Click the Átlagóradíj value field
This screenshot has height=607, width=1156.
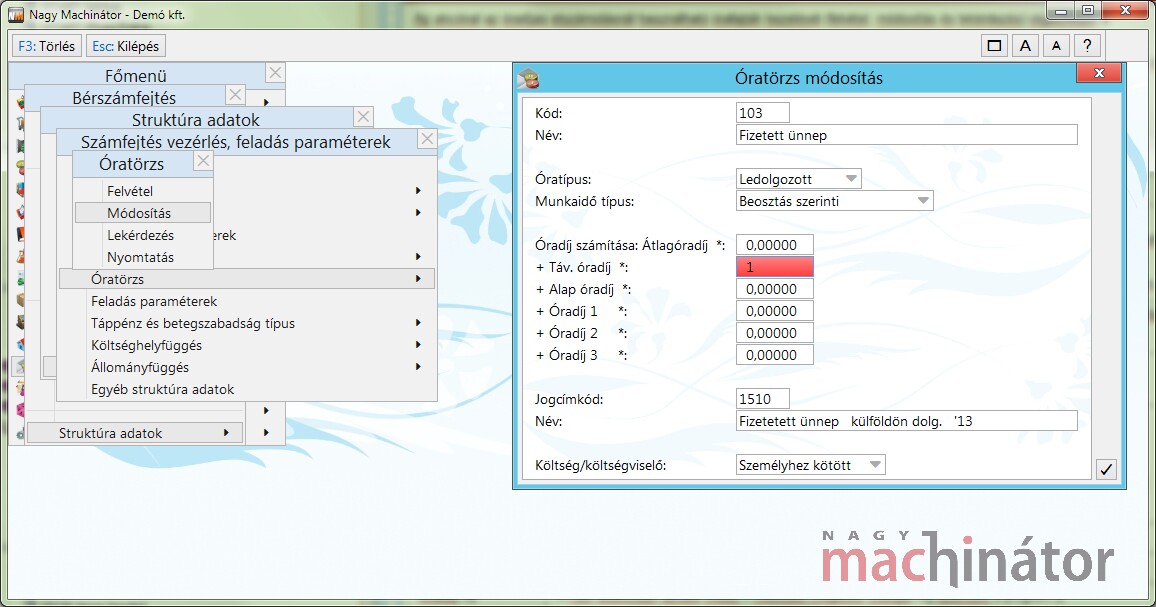tap(775, 245)
